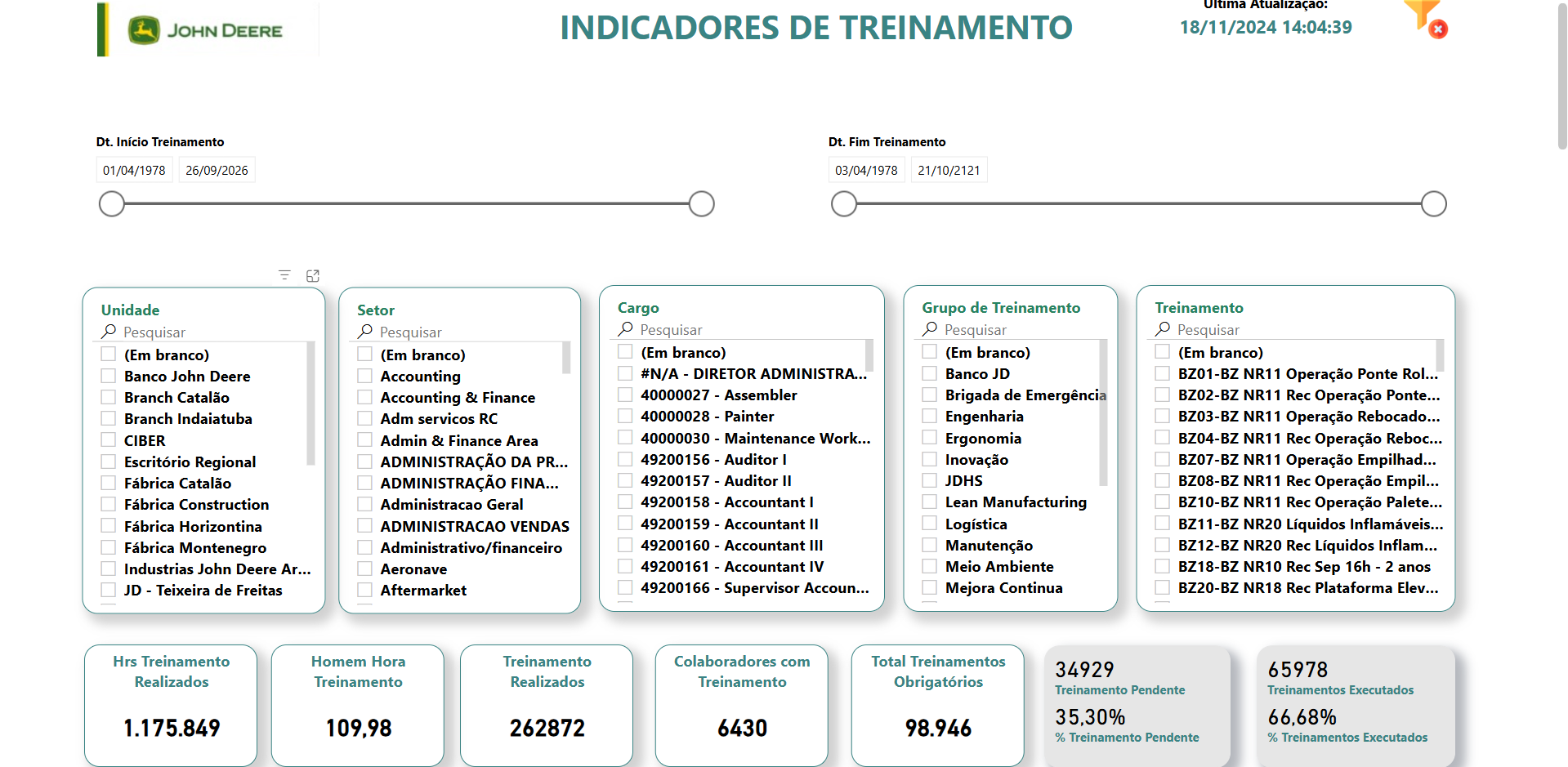Click the page vertical scrollbar
1568x767 pixels.
coord(1562,75)
